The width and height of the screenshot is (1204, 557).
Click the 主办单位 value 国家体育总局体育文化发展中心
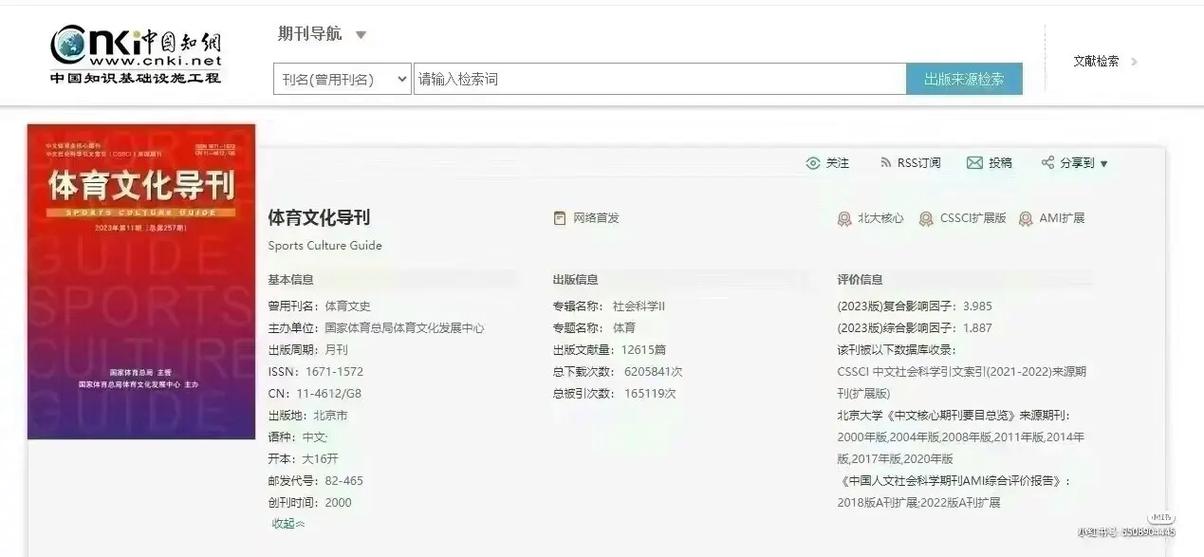click(405, 328)
